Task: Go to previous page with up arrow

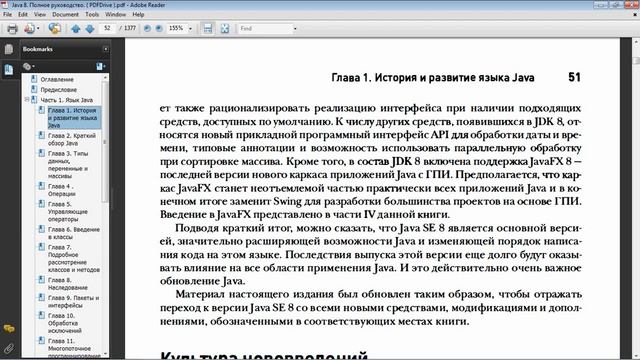Action: [76, 29]
